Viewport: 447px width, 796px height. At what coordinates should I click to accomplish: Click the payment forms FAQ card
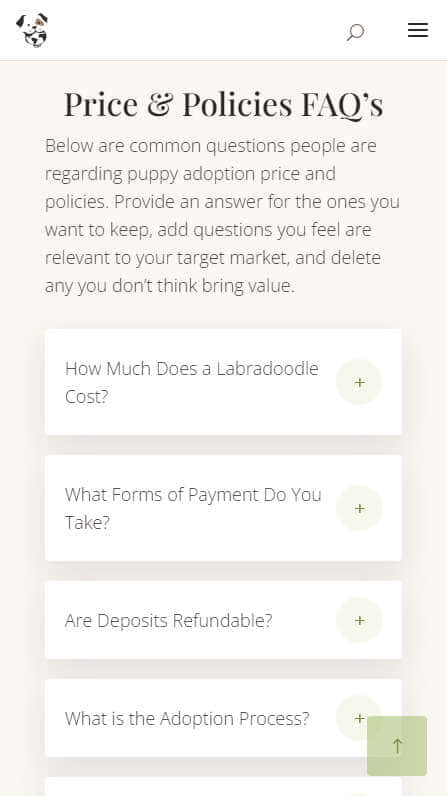point(223,508)
